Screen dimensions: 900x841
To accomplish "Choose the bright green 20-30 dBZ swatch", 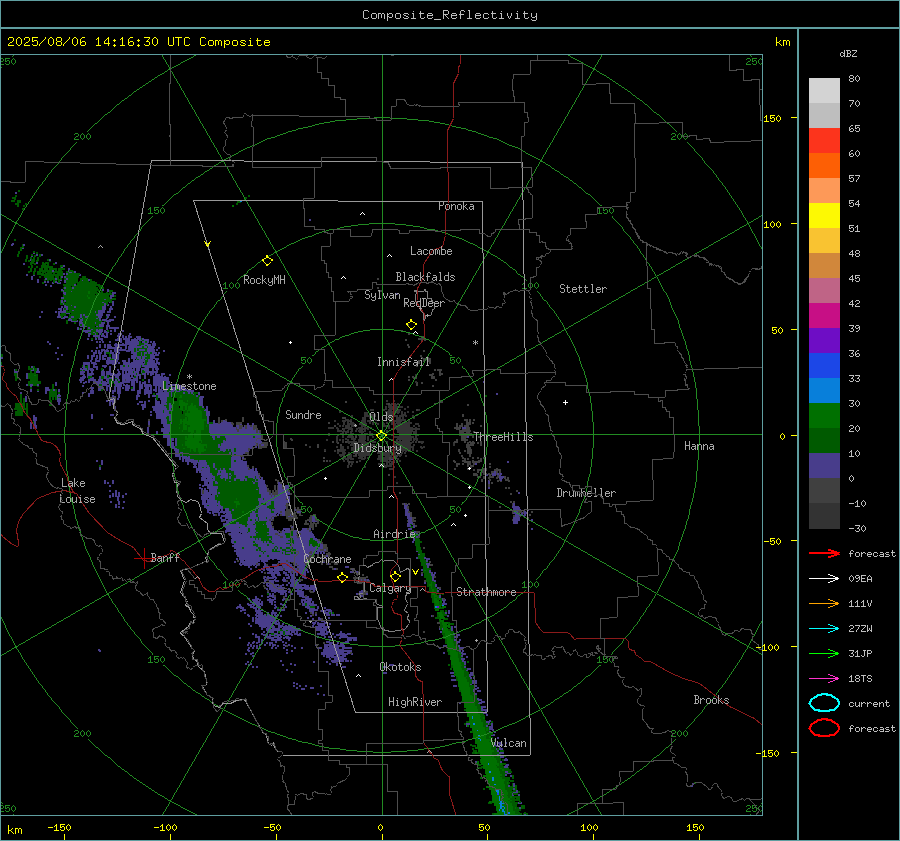I will pos(824,415).
